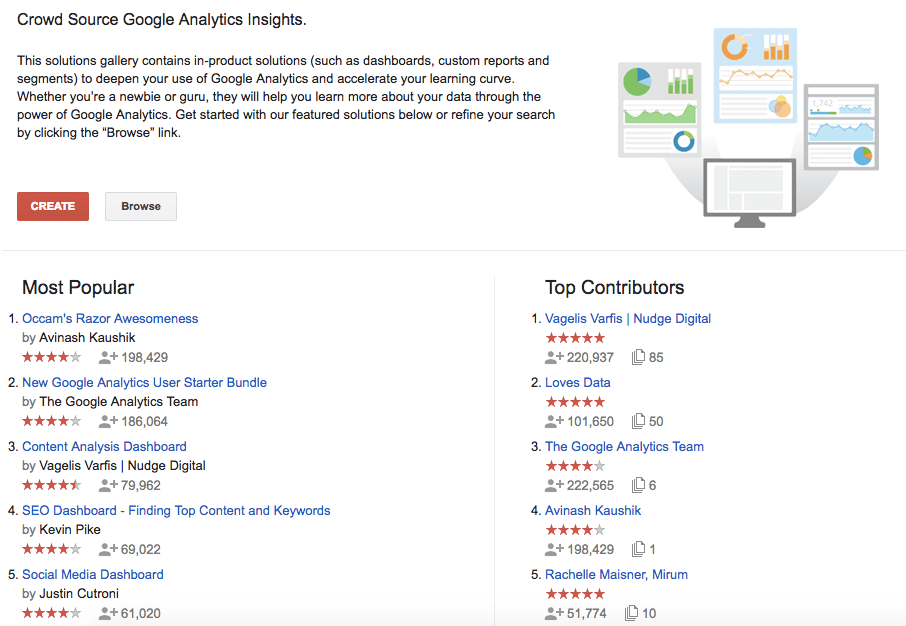This screenshot has height=626, width=906.
Task: Click users icon beside 69,022
Action: (108, 550)
